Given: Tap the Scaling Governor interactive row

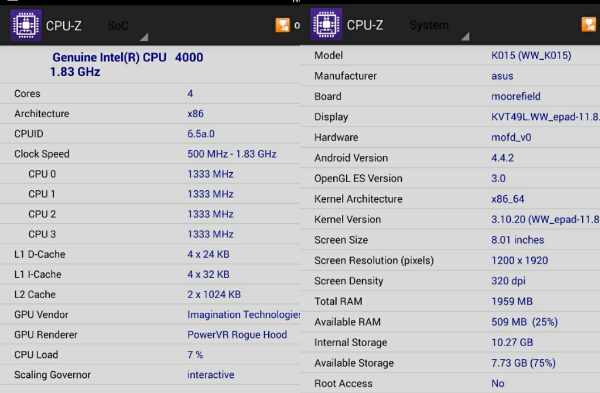Looking at the screenshot, I should pyautogui.click(x=150, y=375).
